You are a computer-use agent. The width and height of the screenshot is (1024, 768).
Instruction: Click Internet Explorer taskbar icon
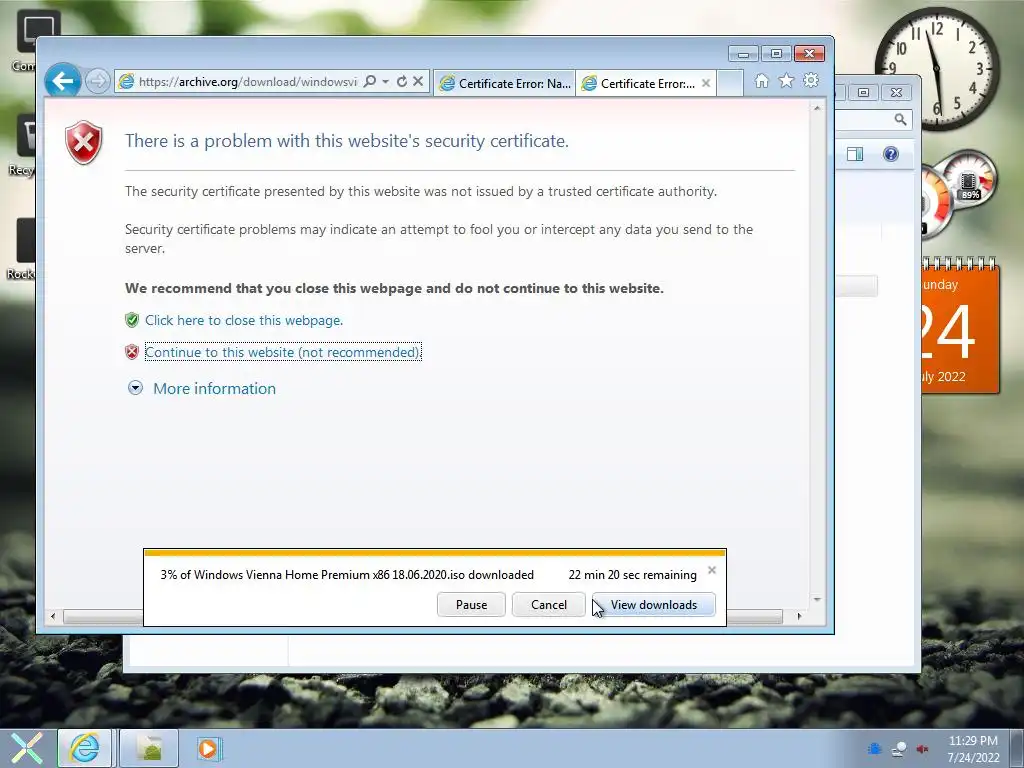(85, 748)
